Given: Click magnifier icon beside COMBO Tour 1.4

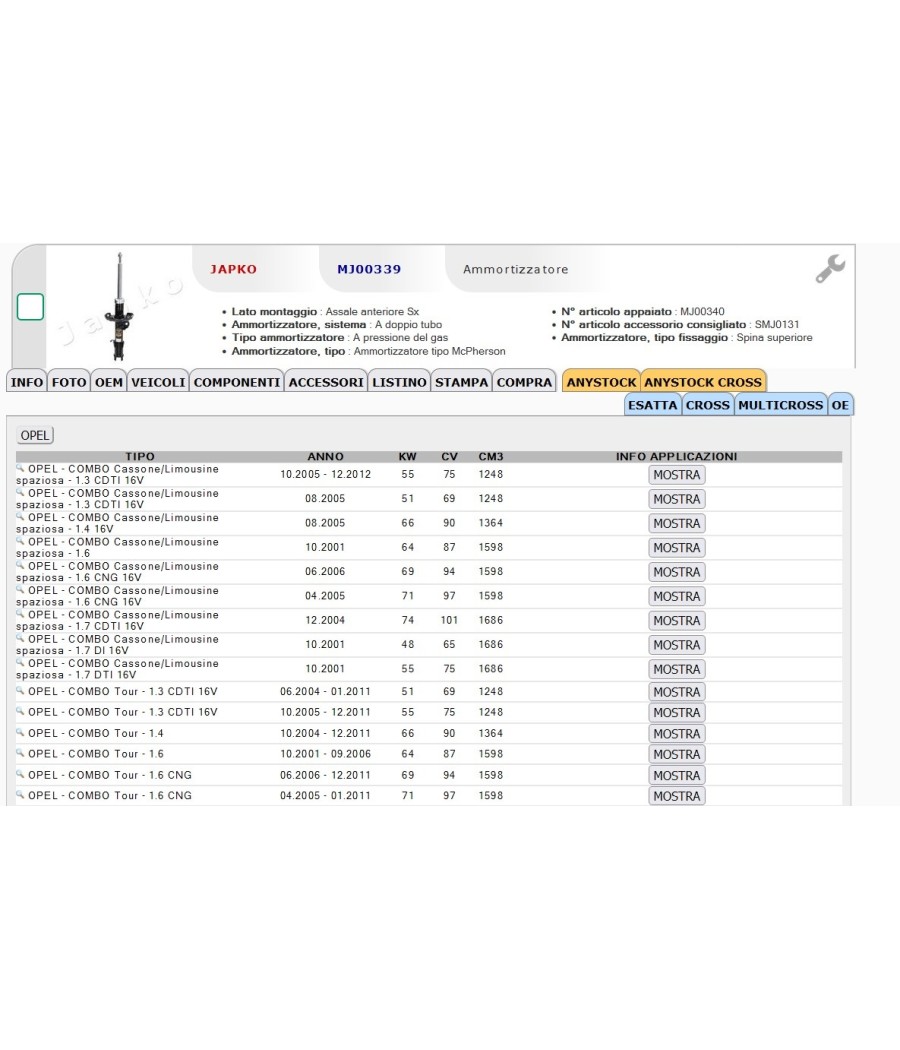Looking at the screenshot, I should click(20, 732).
